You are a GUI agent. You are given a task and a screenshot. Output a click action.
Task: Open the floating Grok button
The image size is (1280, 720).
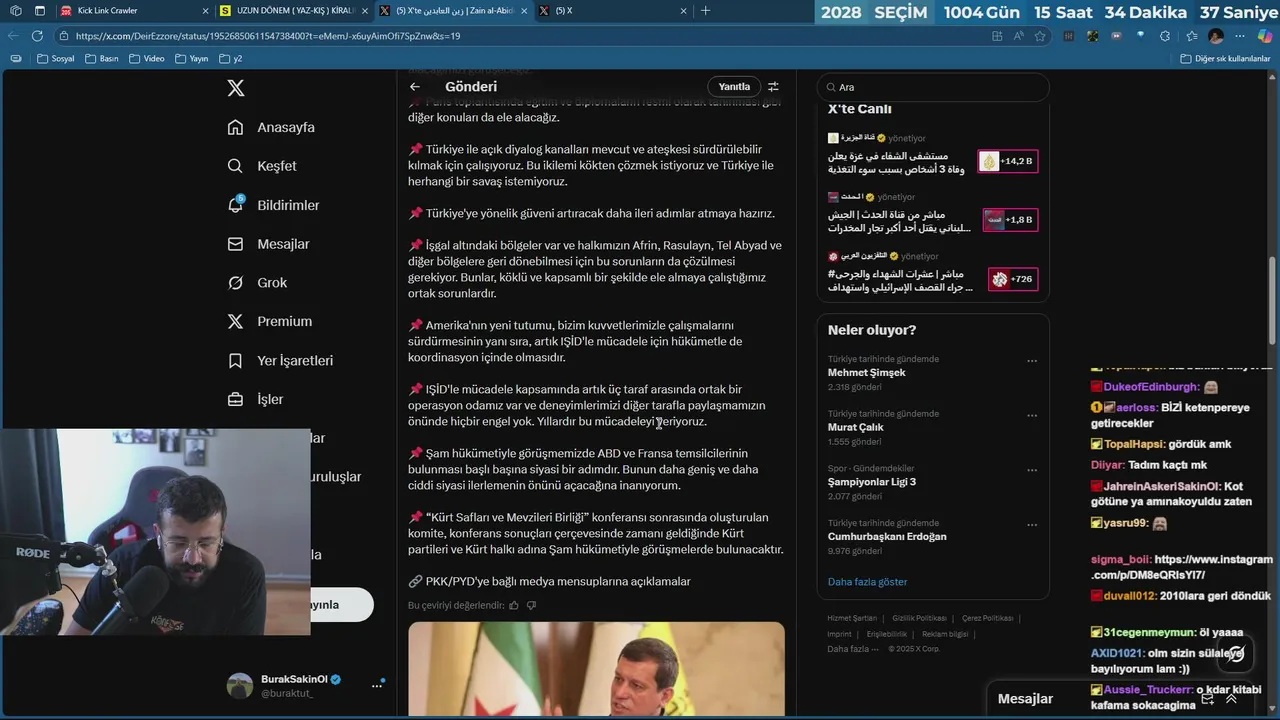pos(1236,654)
